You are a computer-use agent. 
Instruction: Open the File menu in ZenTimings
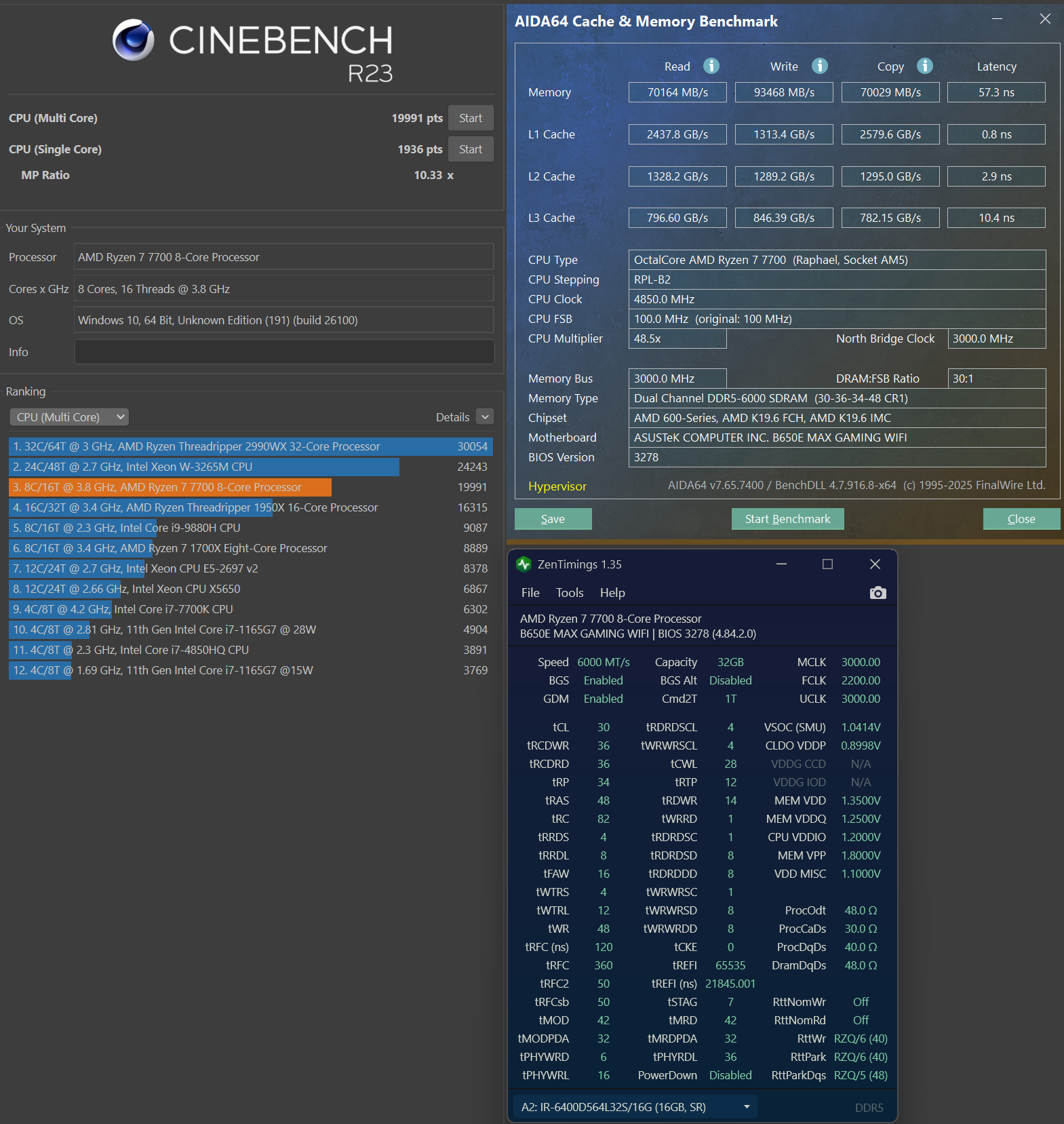coord(530,593)
